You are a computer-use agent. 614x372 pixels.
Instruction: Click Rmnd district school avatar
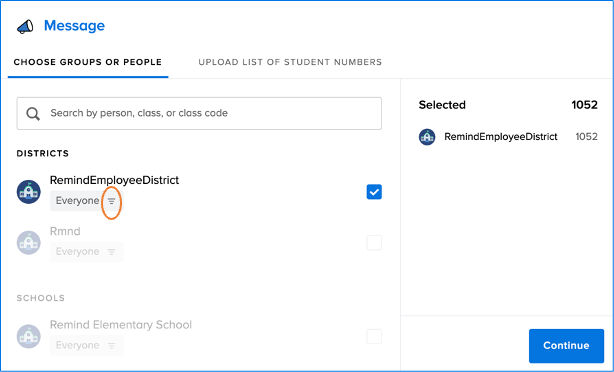[x=29, y=242]
